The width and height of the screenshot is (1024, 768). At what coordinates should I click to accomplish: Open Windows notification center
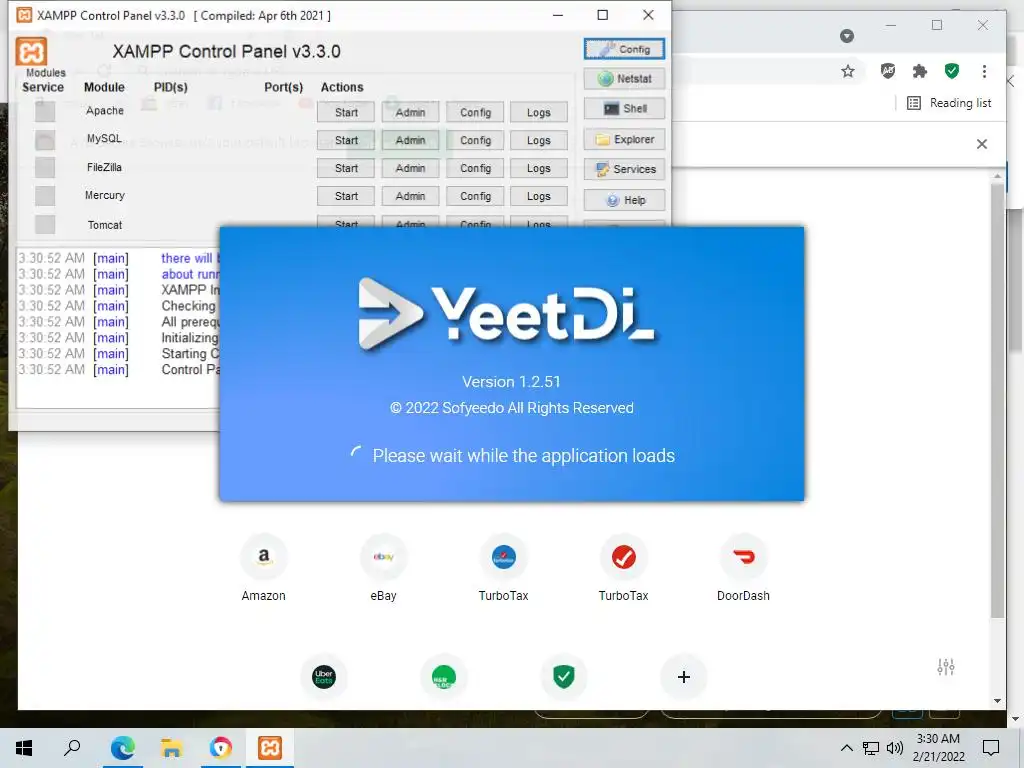[x=991, y=748]
